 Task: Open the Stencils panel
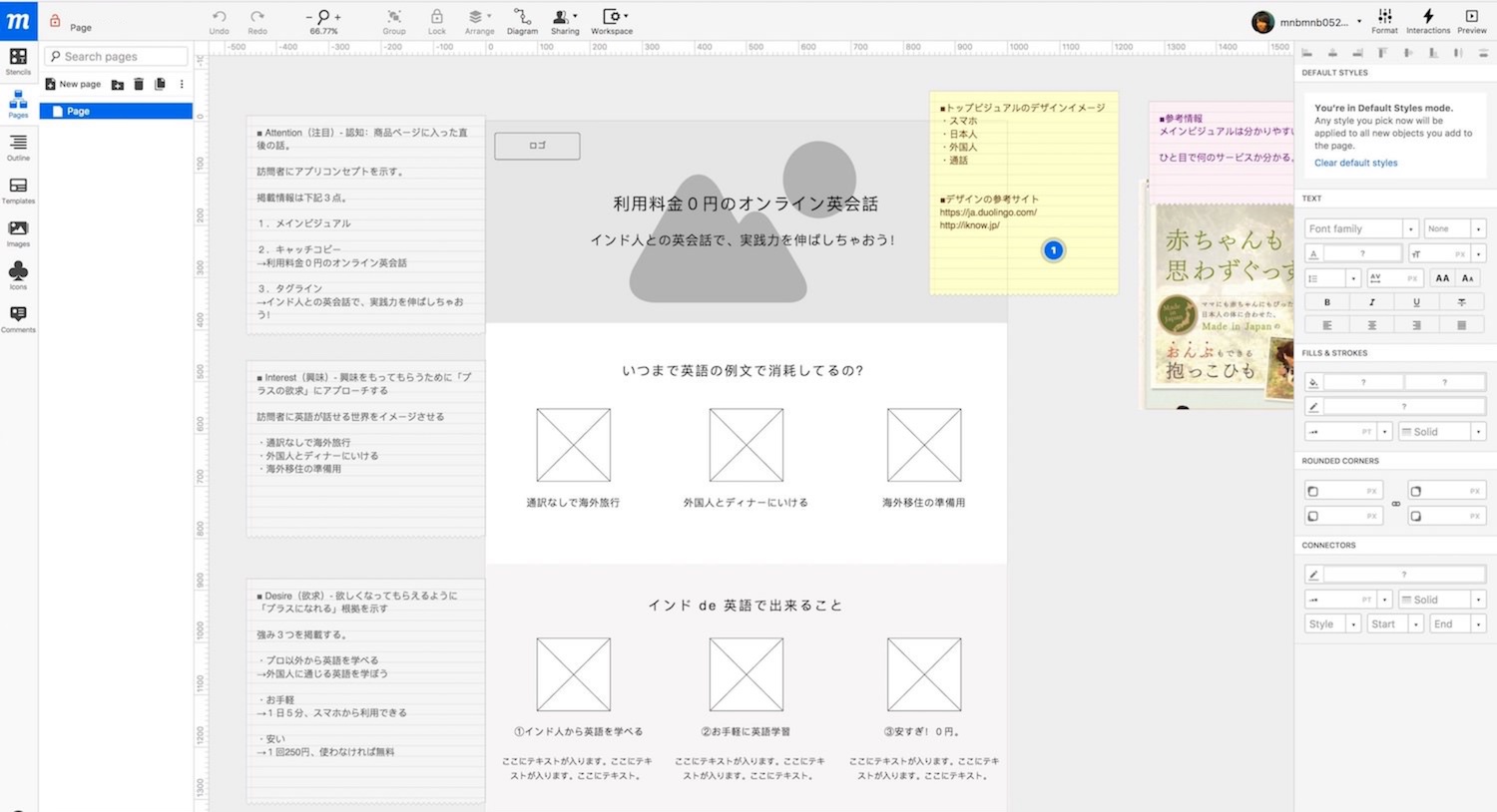click(x=18, y=61)
